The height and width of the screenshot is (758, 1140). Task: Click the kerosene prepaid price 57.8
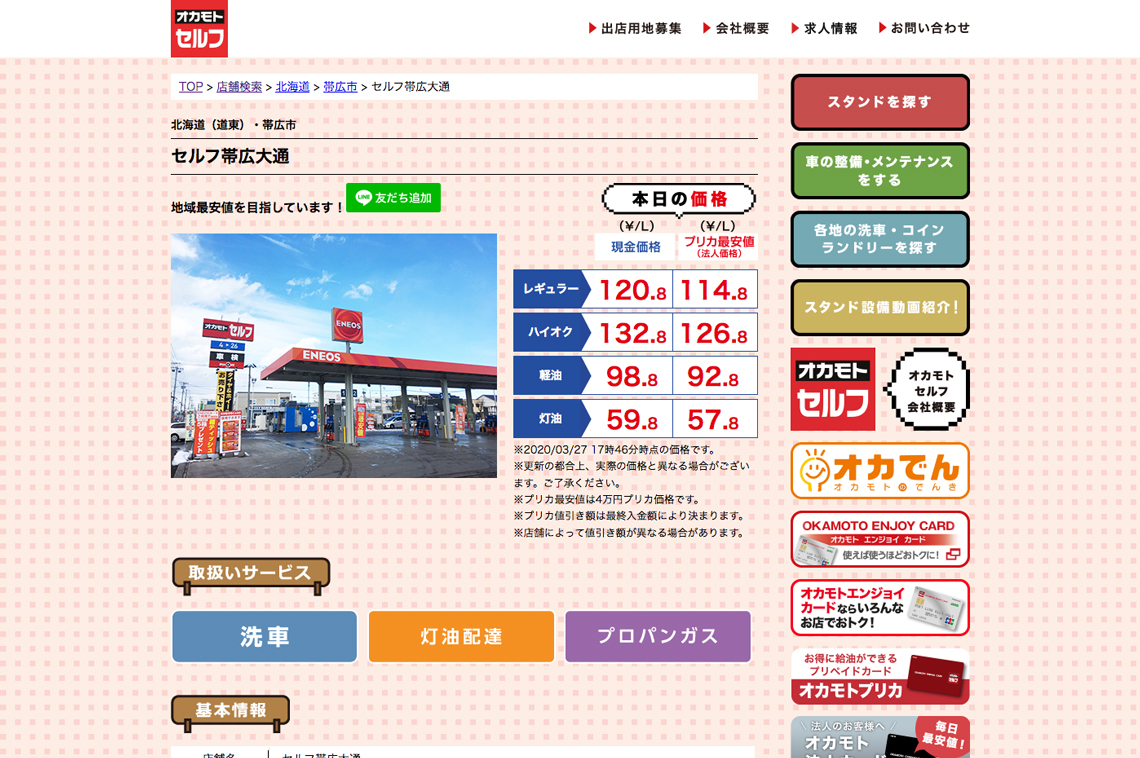pyautogui.click(x=714, y=419)
